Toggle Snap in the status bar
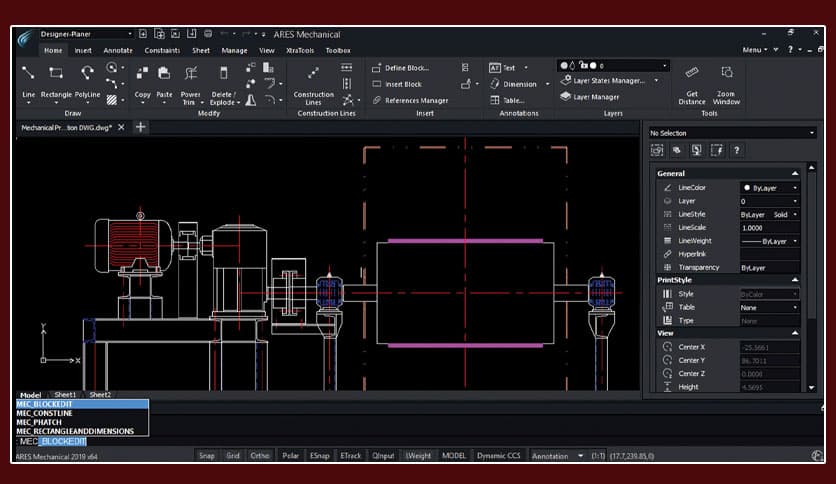836x484 pixels. (x=207, y=456)
